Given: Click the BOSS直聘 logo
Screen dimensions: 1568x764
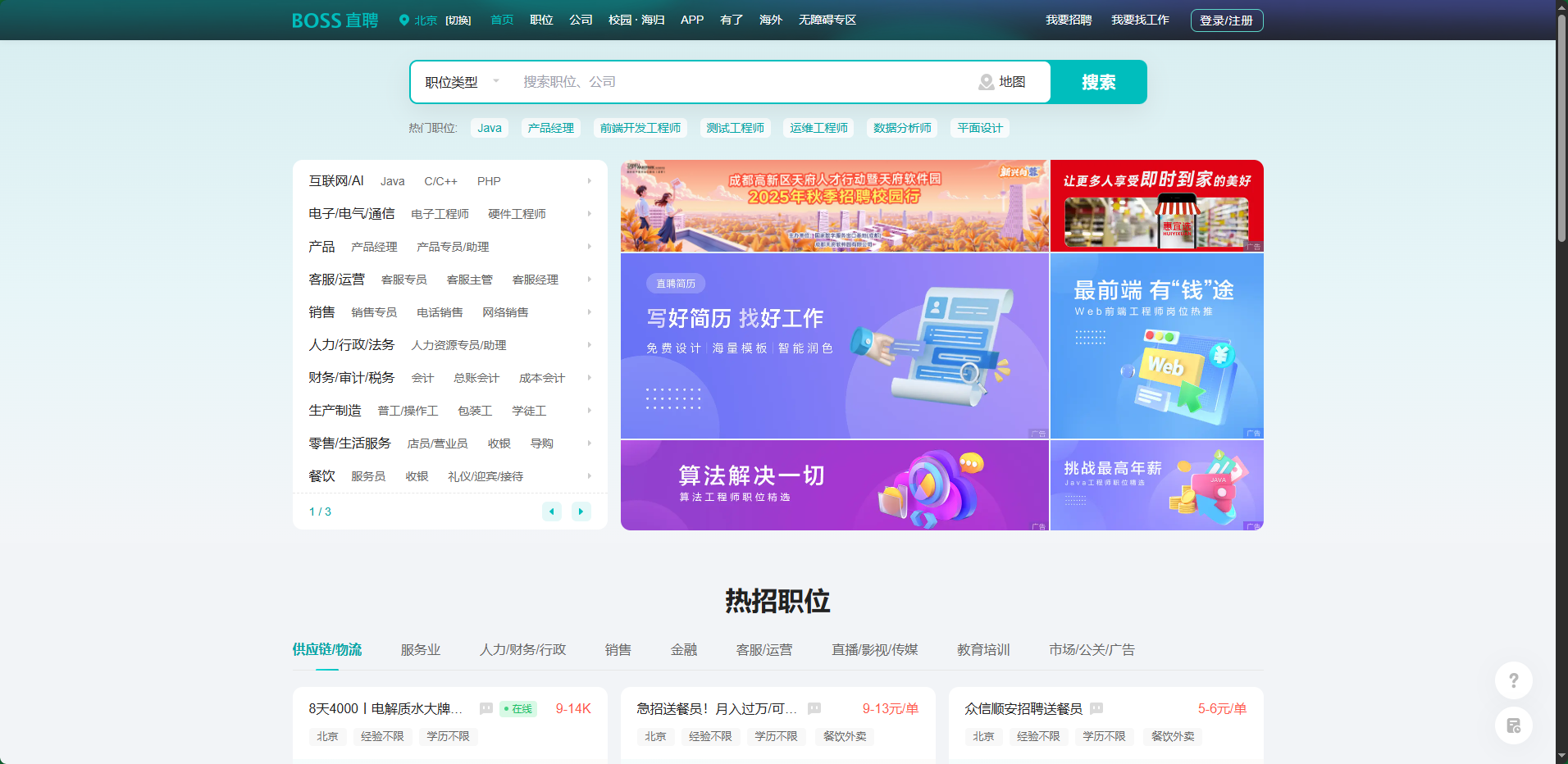Looking at the screenshot, I should tap(335, 20).
